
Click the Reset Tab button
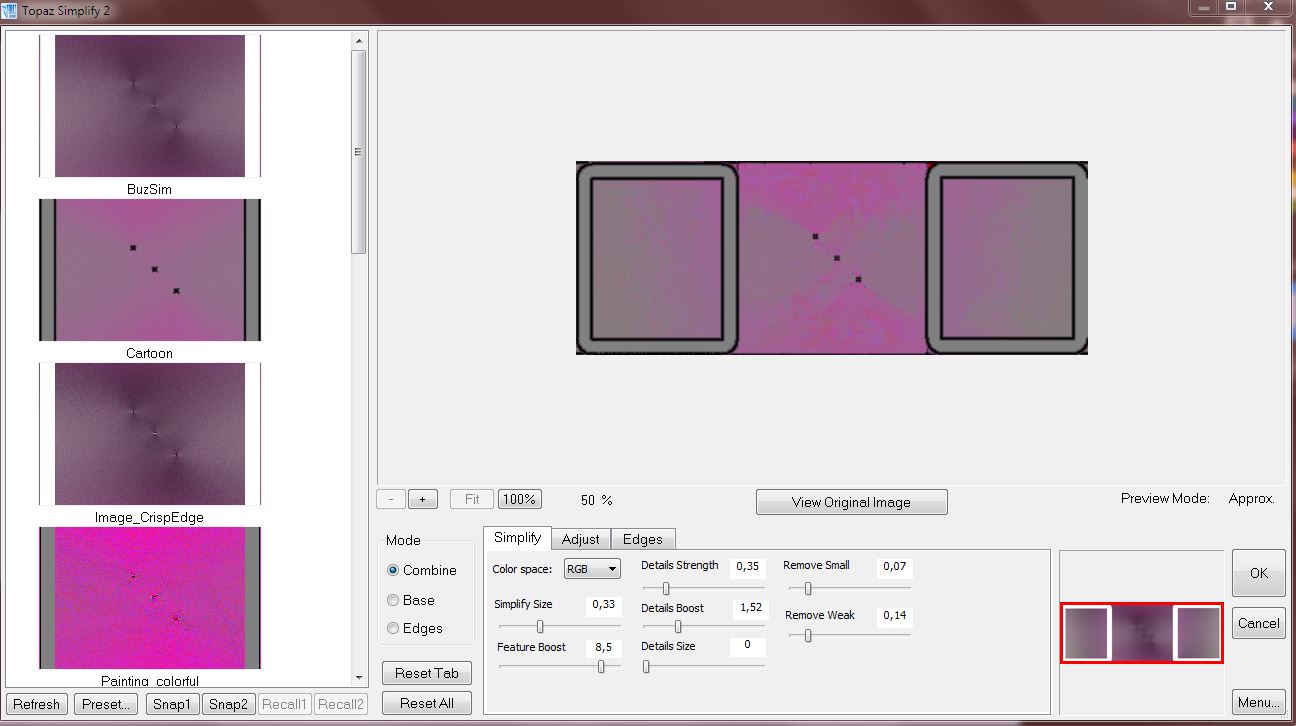(427, 673)
